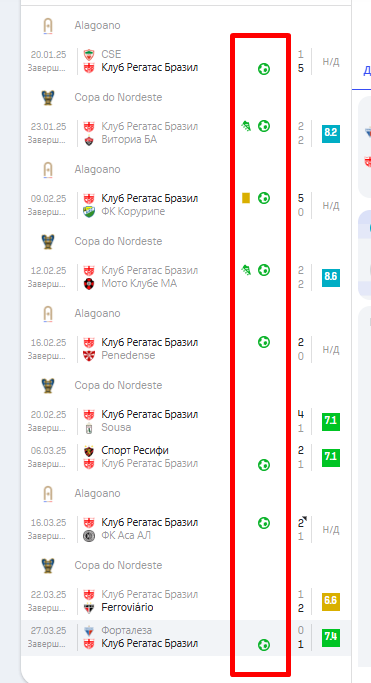This screenshot has width=371, height=683.
Task: Click 6.6 rating badge for Ferroviário match
Action: pyautogui.click(x=331, y=602)
